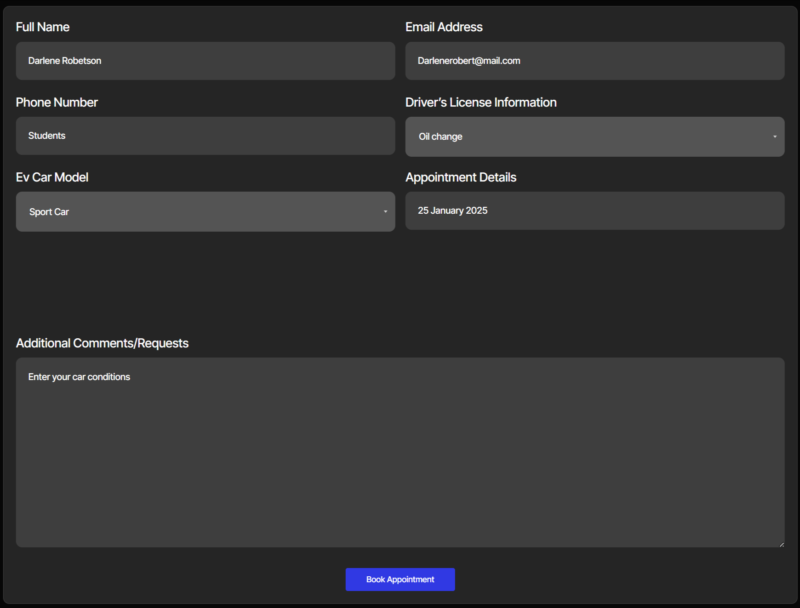The width and height of the screenshot is (800, 608).
Task: Click the Driver's License Information label
Action: click(481, 102)
